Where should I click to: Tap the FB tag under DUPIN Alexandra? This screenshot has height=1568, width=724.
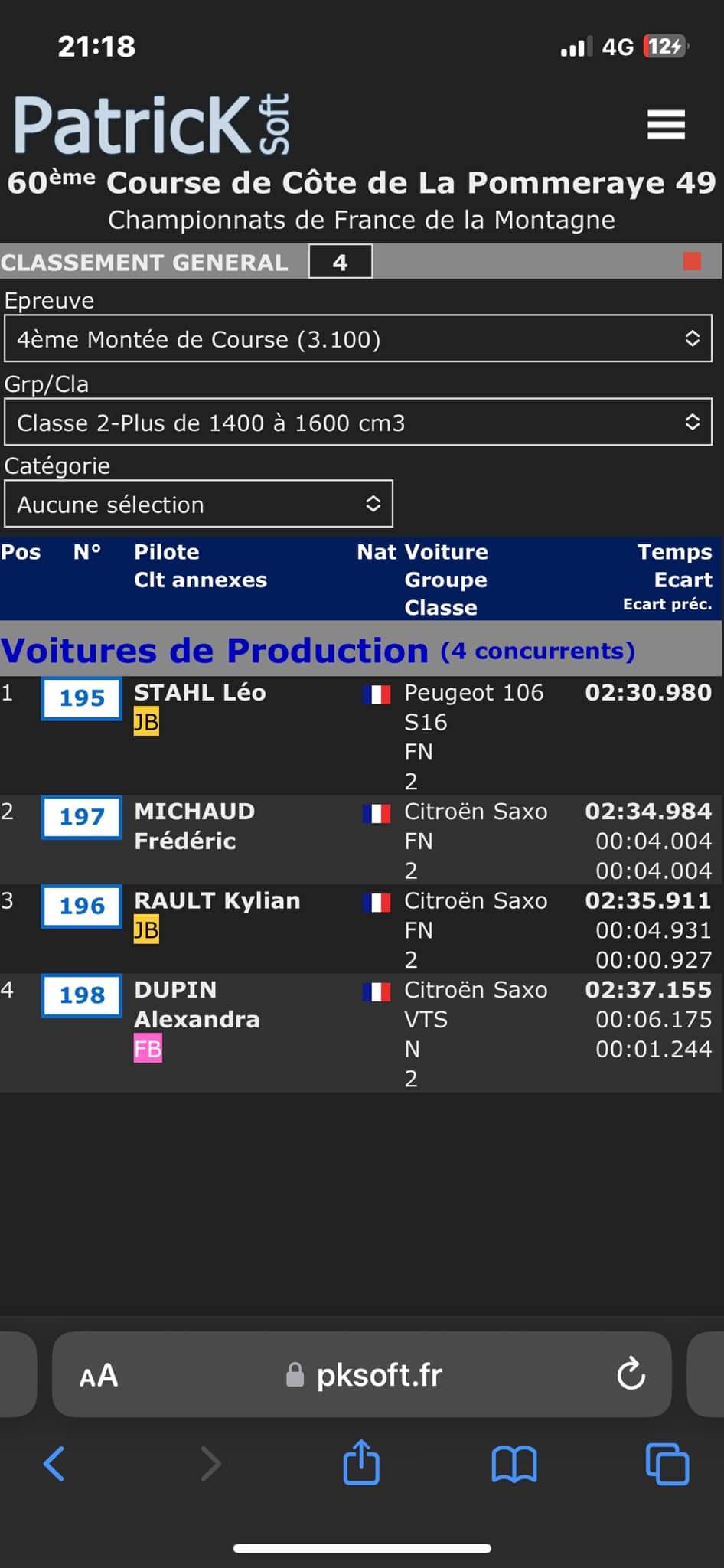coord(148,1049)
